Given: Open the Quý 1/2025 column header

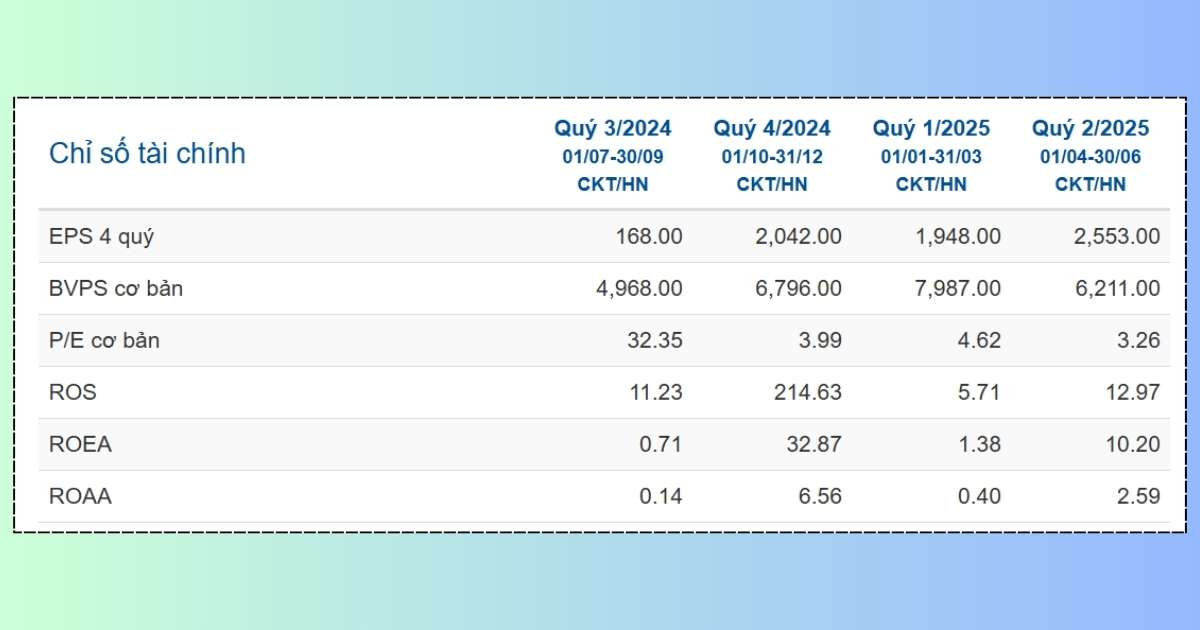Looking at the screenshot, I should click(931, 128).
